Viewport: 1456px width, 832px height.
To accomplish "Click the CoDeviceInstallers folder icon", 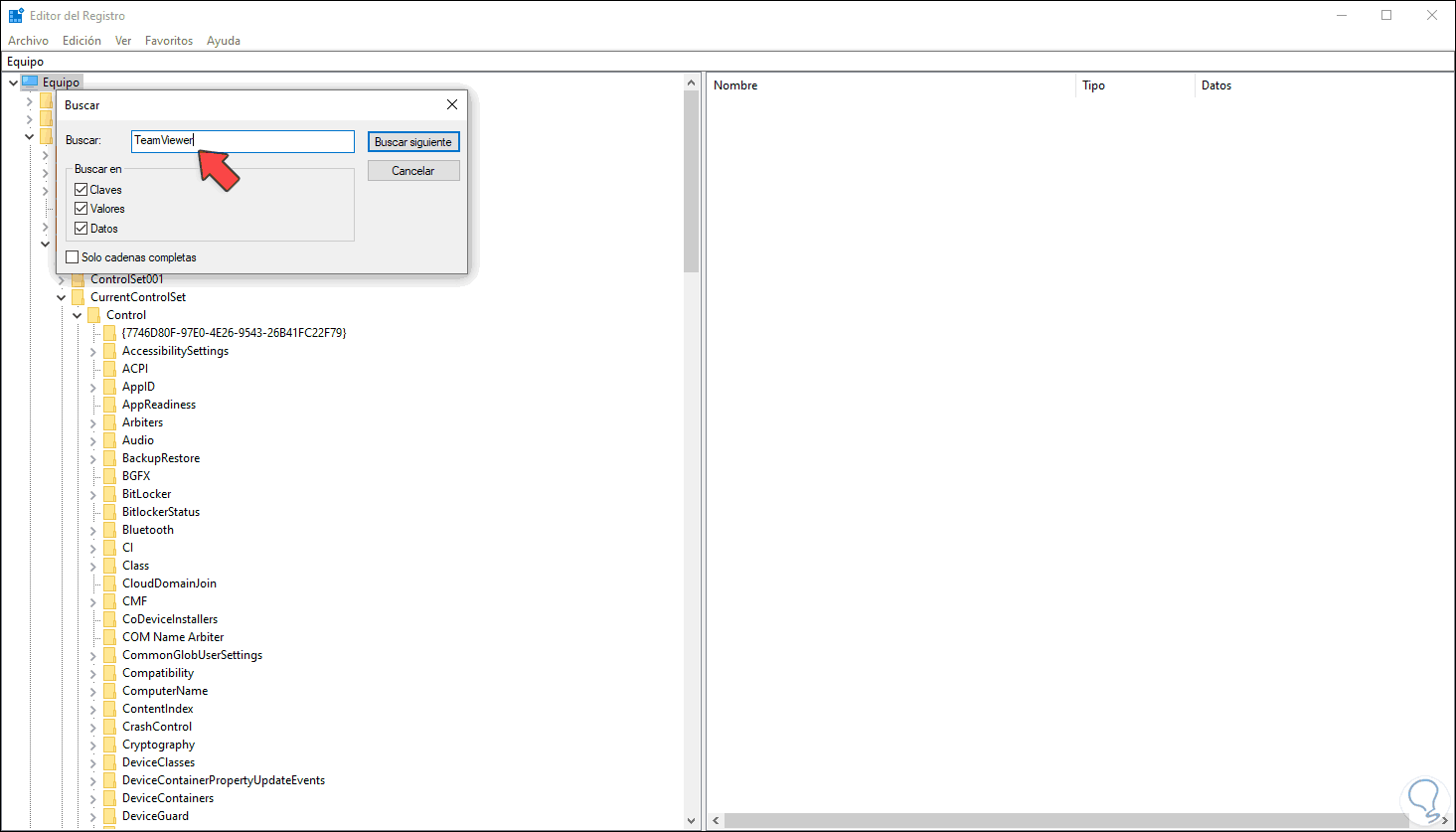I will point(110,619).
